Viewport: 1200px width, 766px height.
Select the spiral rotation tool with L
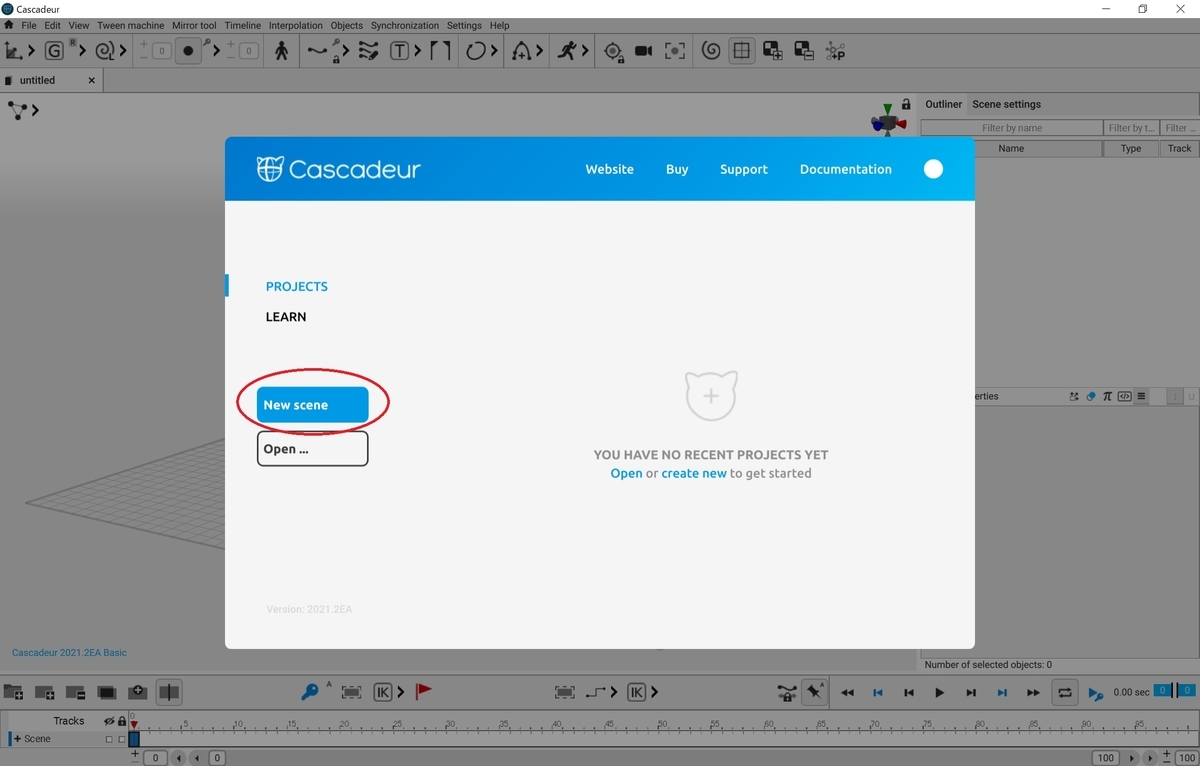[x=104, y=50]
